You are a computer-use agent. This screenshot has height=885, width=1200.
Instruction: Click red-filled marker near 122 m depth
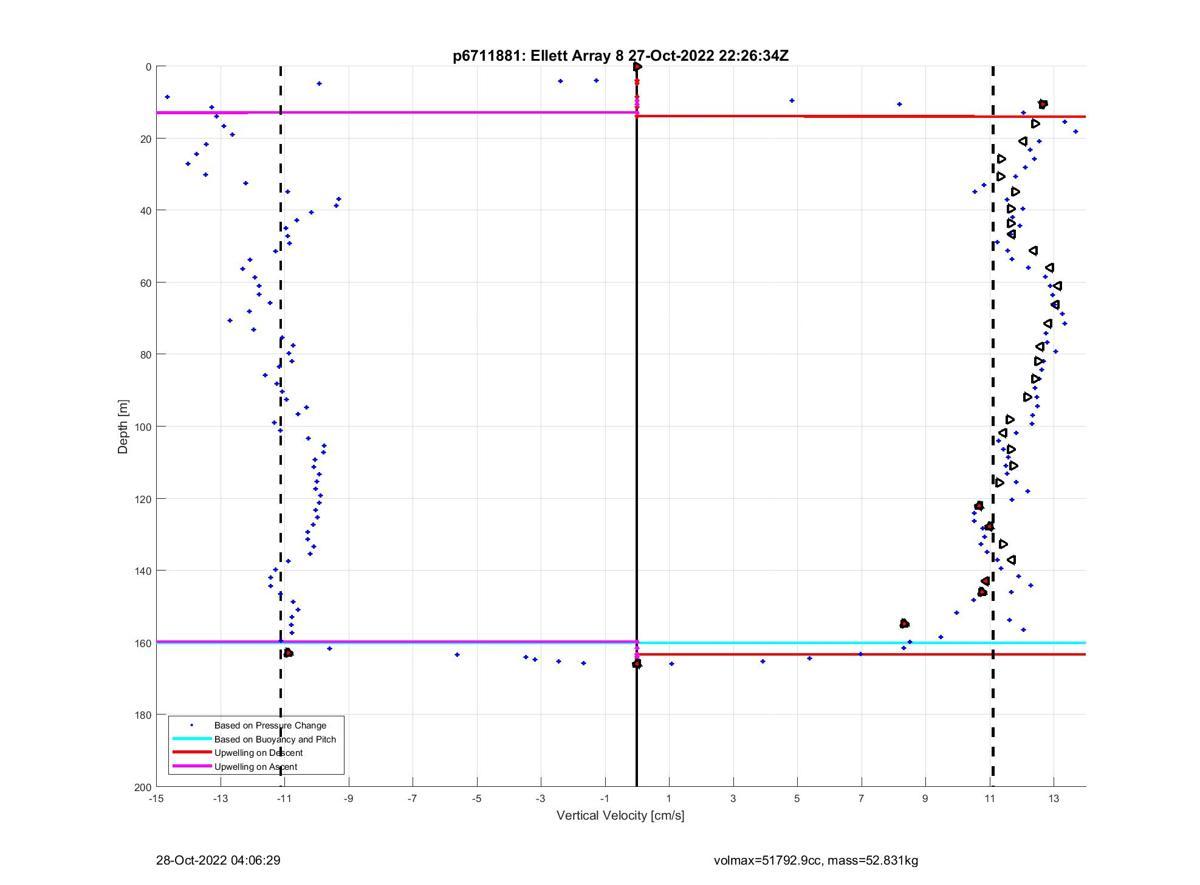coord(978,506)
